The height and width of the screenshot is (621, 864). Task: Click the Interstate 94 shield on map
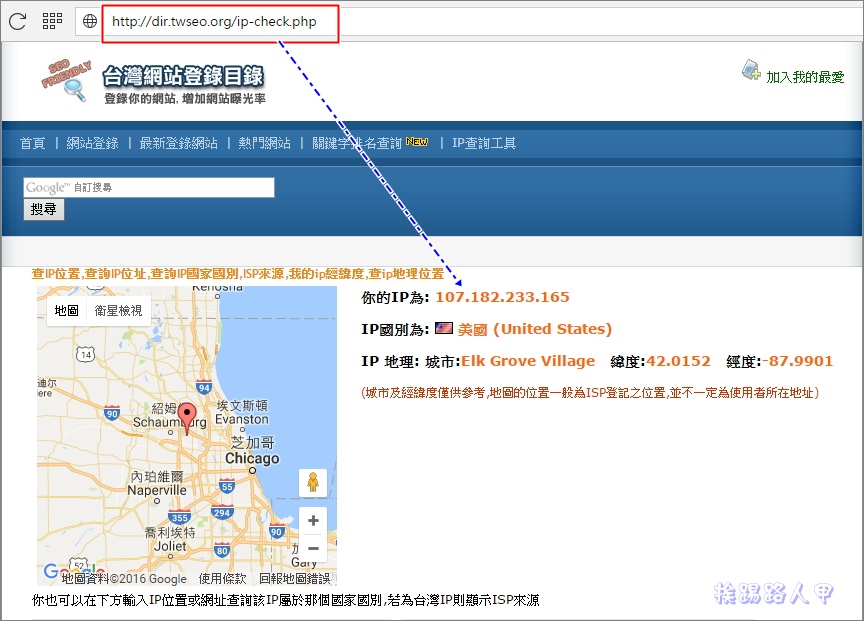[204, 387]
